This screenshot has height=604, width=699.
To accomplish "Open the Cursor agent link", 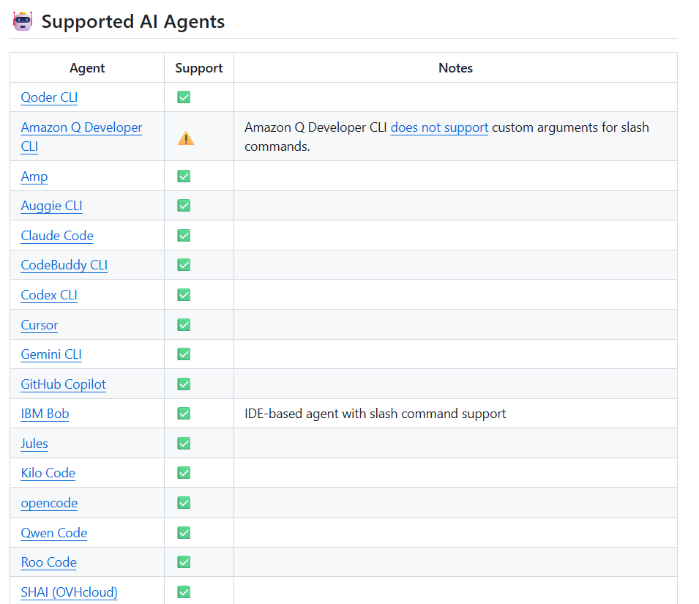I will coord(39,325).
